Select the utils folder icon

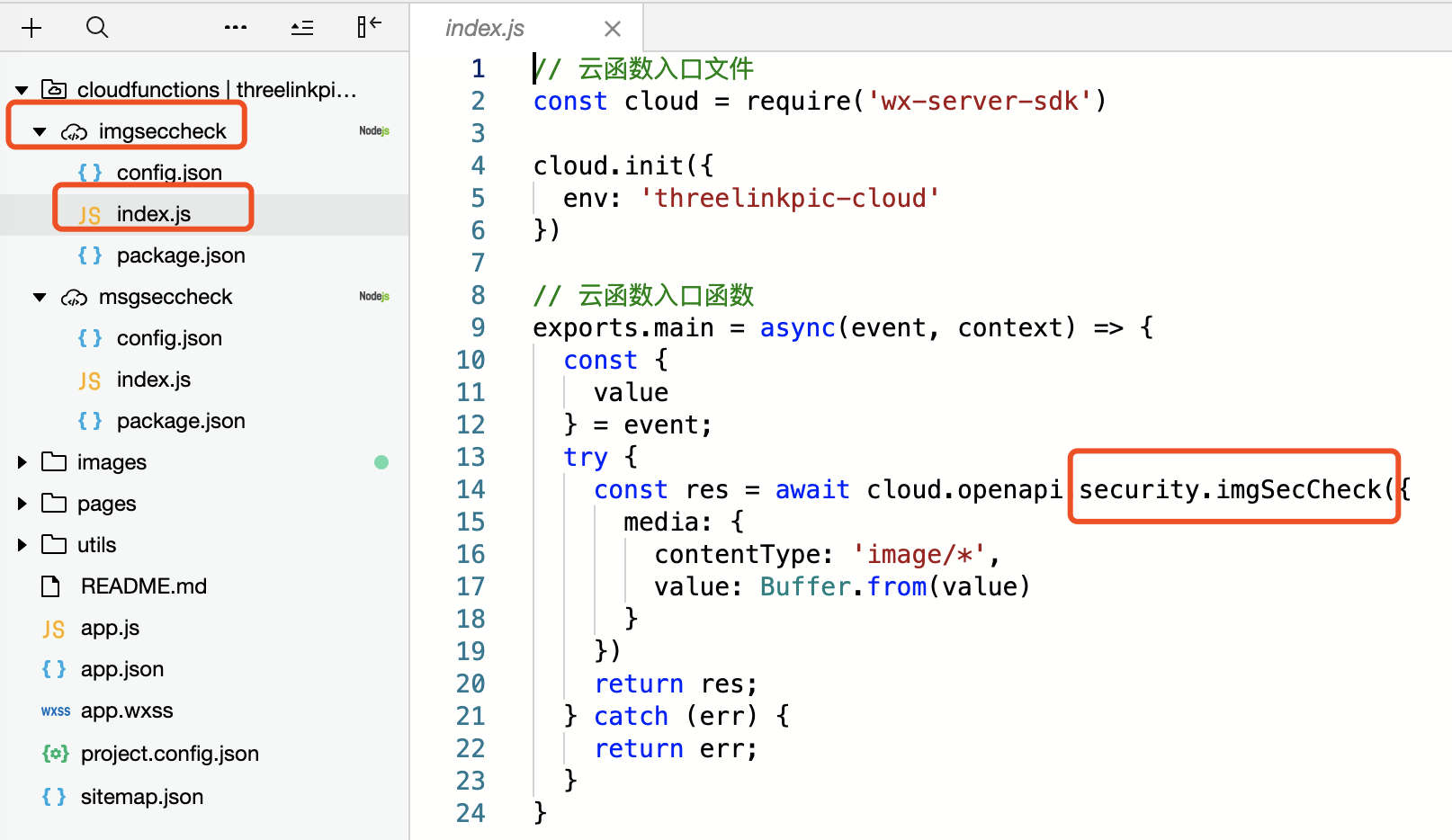[54, 544]
